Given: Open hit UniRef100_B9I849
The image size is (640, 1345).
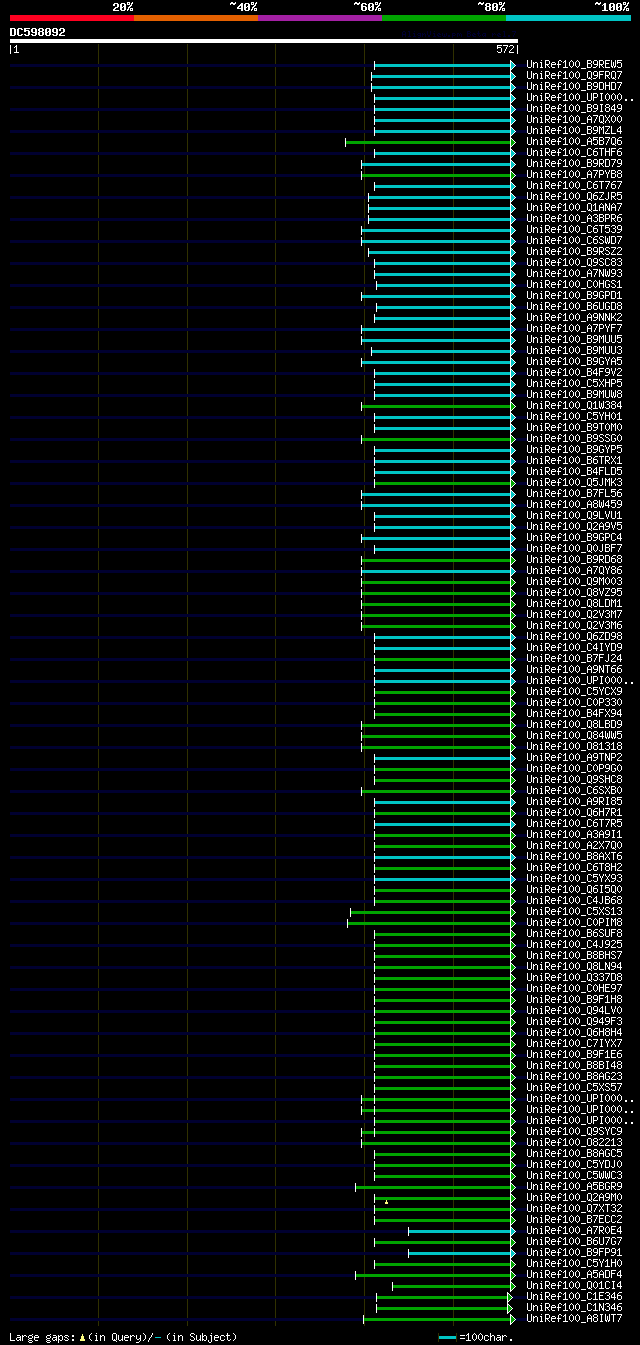Looking at the screenshot, I should pos(574,108).
